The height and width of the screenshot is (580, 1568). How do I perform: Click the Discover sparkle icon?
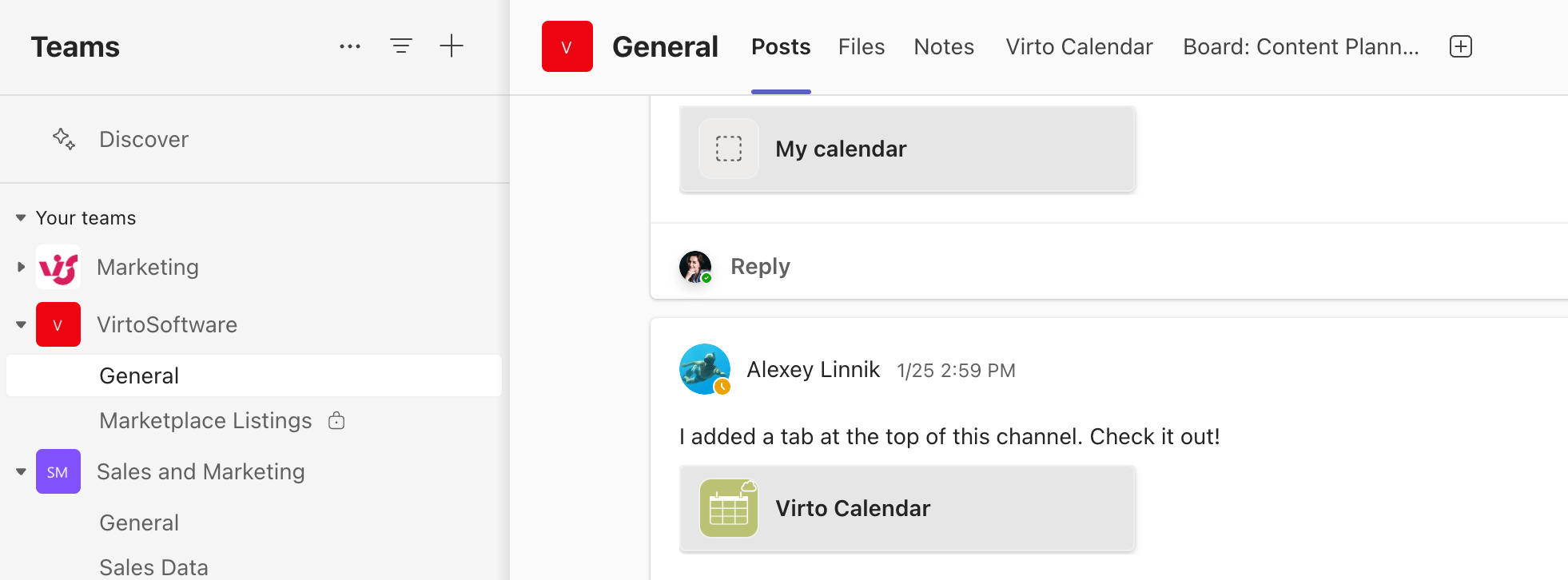click(x=64, y=139)
